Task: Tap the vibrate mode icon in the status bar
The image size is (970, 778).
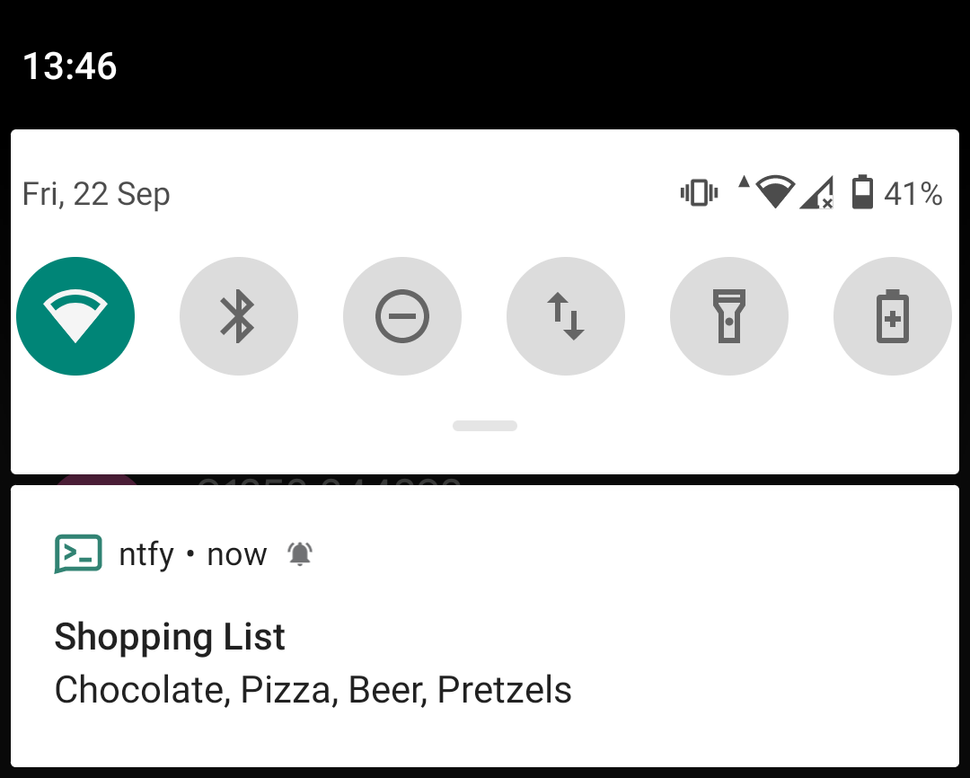Action: pyautogui.click(x=698, y=192)
